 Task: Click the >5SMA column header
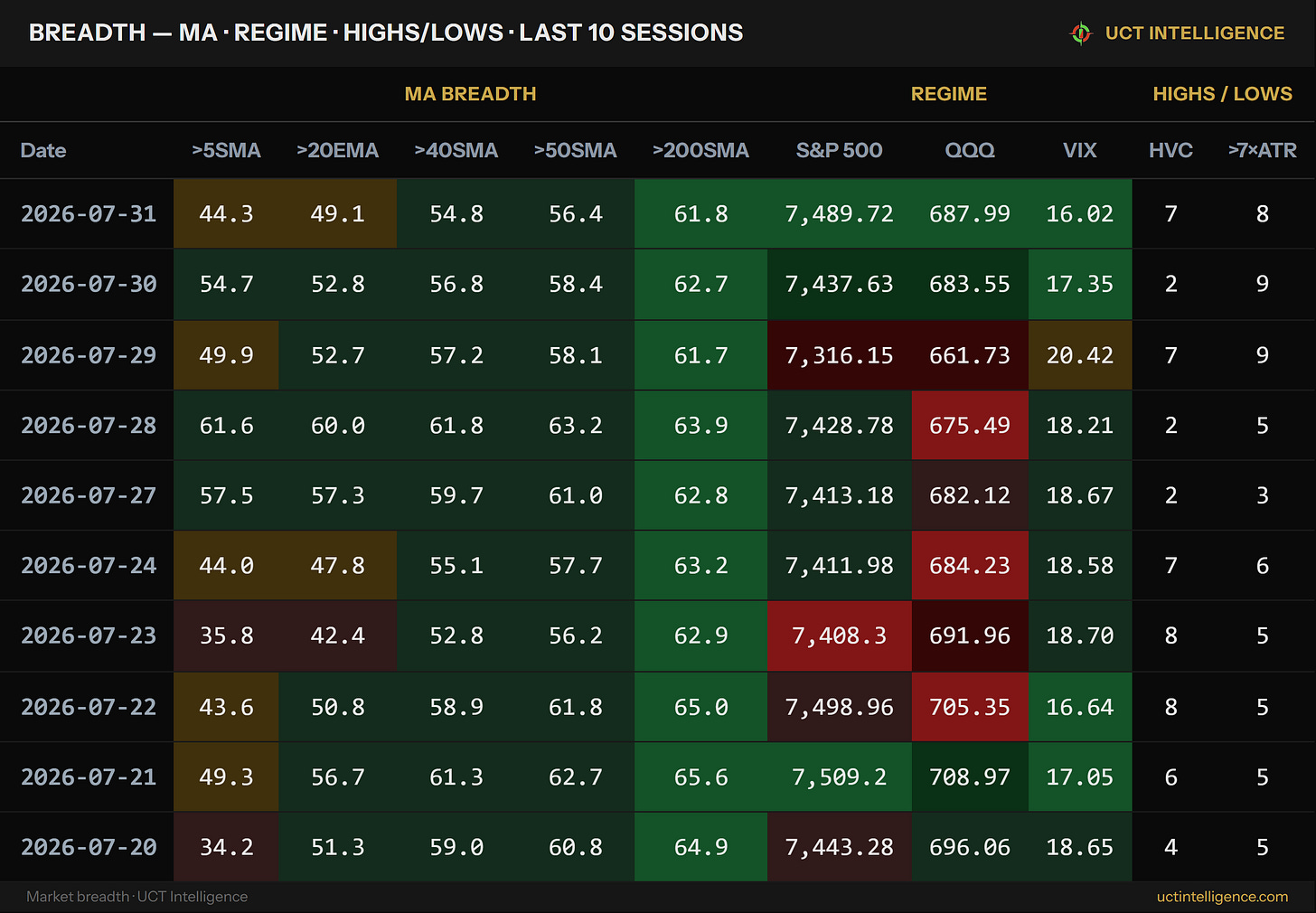pos(226,151)
